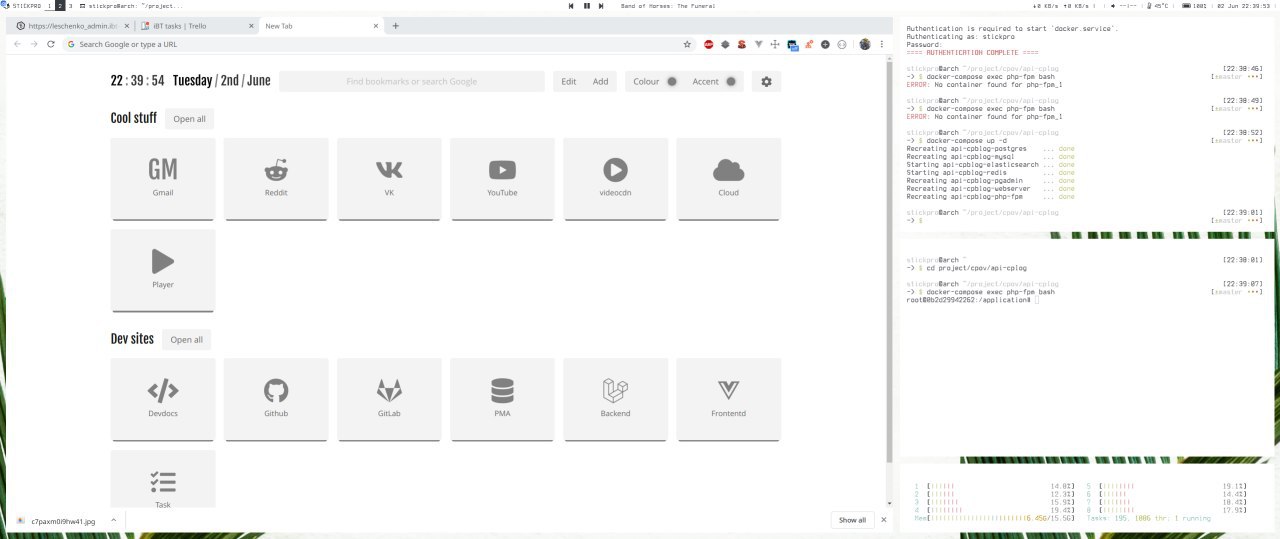Open the GitLab bookmark tile
Screen dimensions: 1280x539
click(x=389, y=398)
